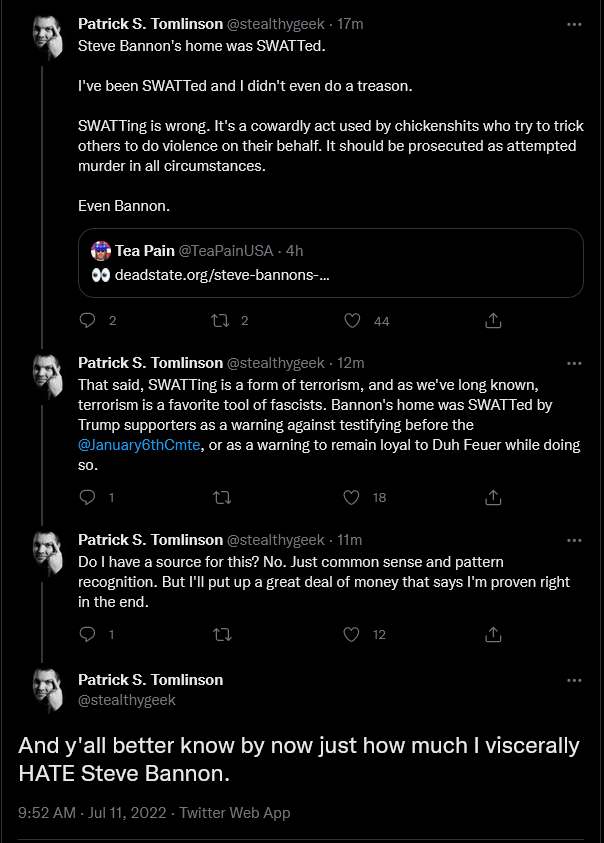Viewport: 604px width, 843px height.
Task: View Patrick S. Tomlinson avatar on main tweet
Action: (48, 690)
